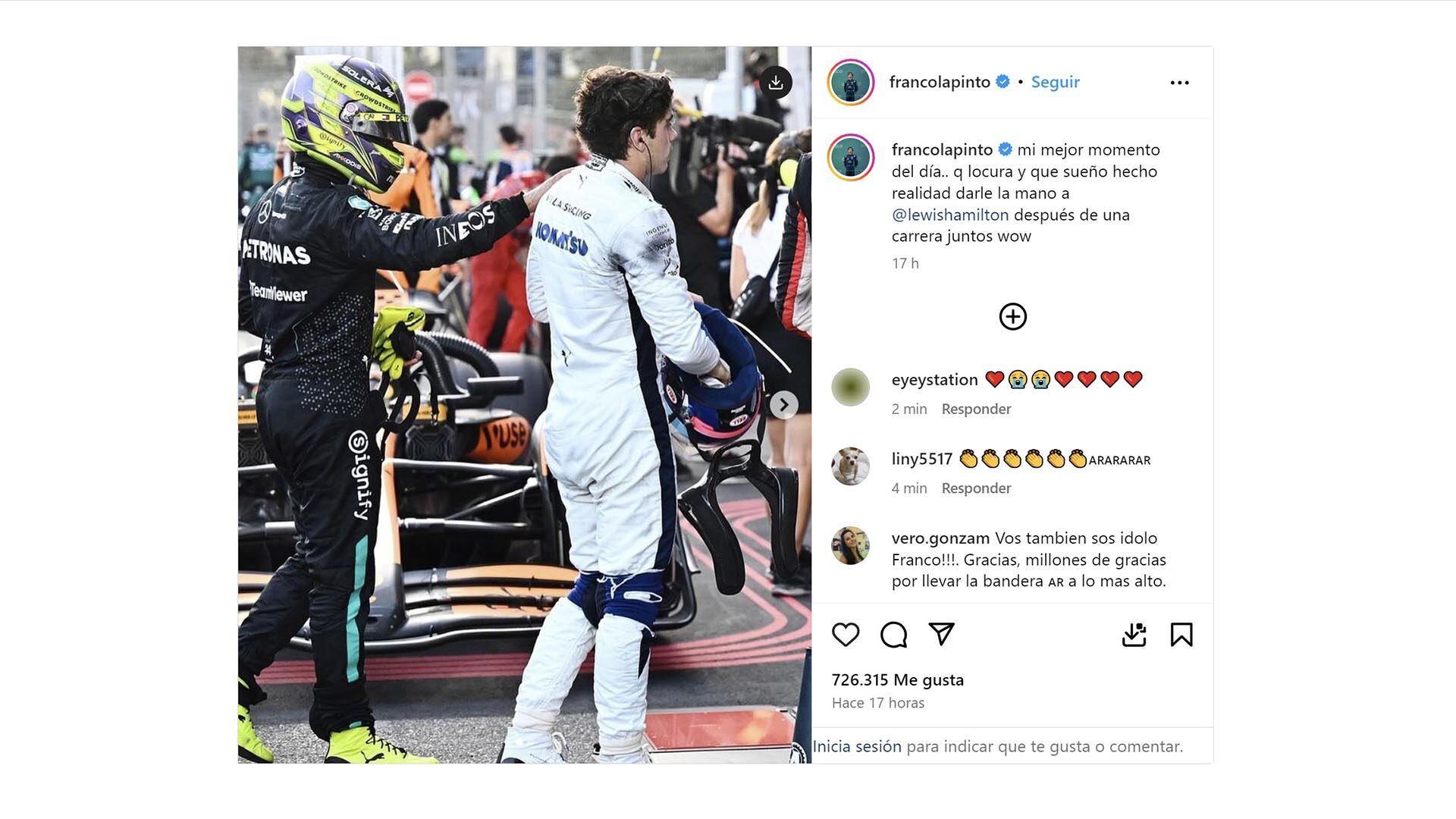Image resolution: width=1456 pixels, height=819 pixels.
Task: View the 726.315 Me gusta likes
Action: (x=898, y=680)
